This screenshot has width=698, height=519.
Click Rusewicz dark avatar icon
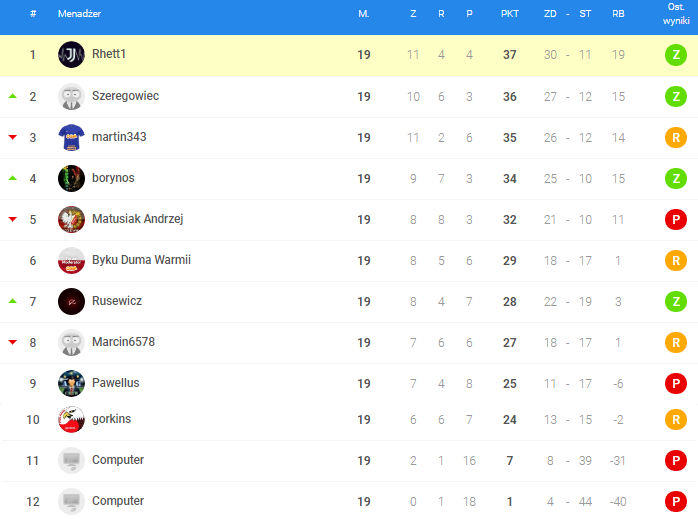point(71,301)
